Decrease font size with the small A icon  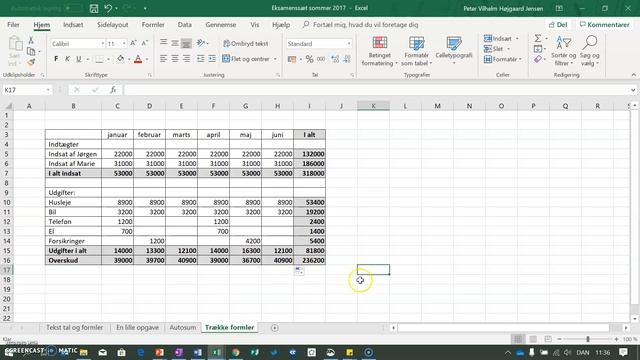pyautogui.click(x=144, y=43)
